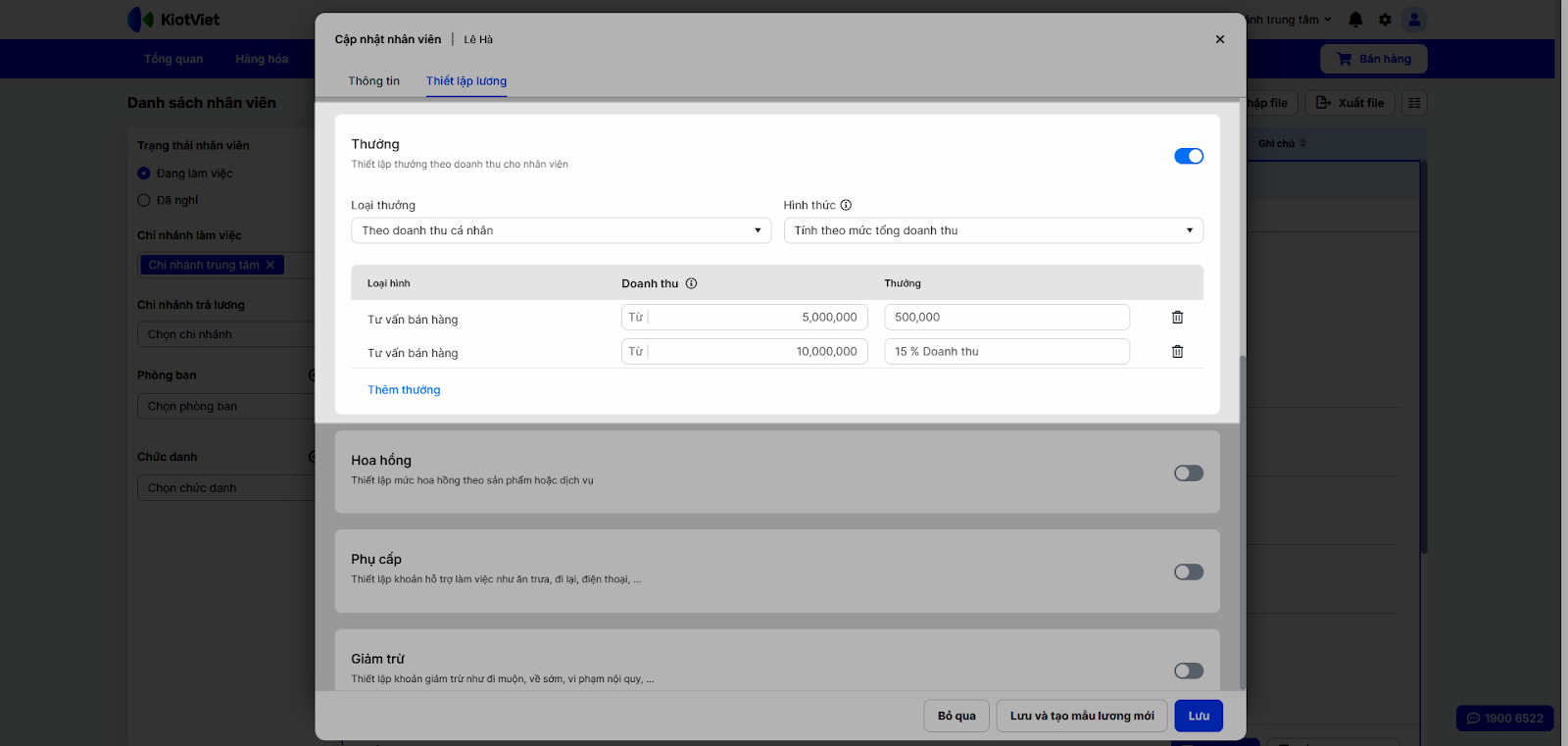
Task: Open the settings gear icon
Action: tap(1385, 20)
